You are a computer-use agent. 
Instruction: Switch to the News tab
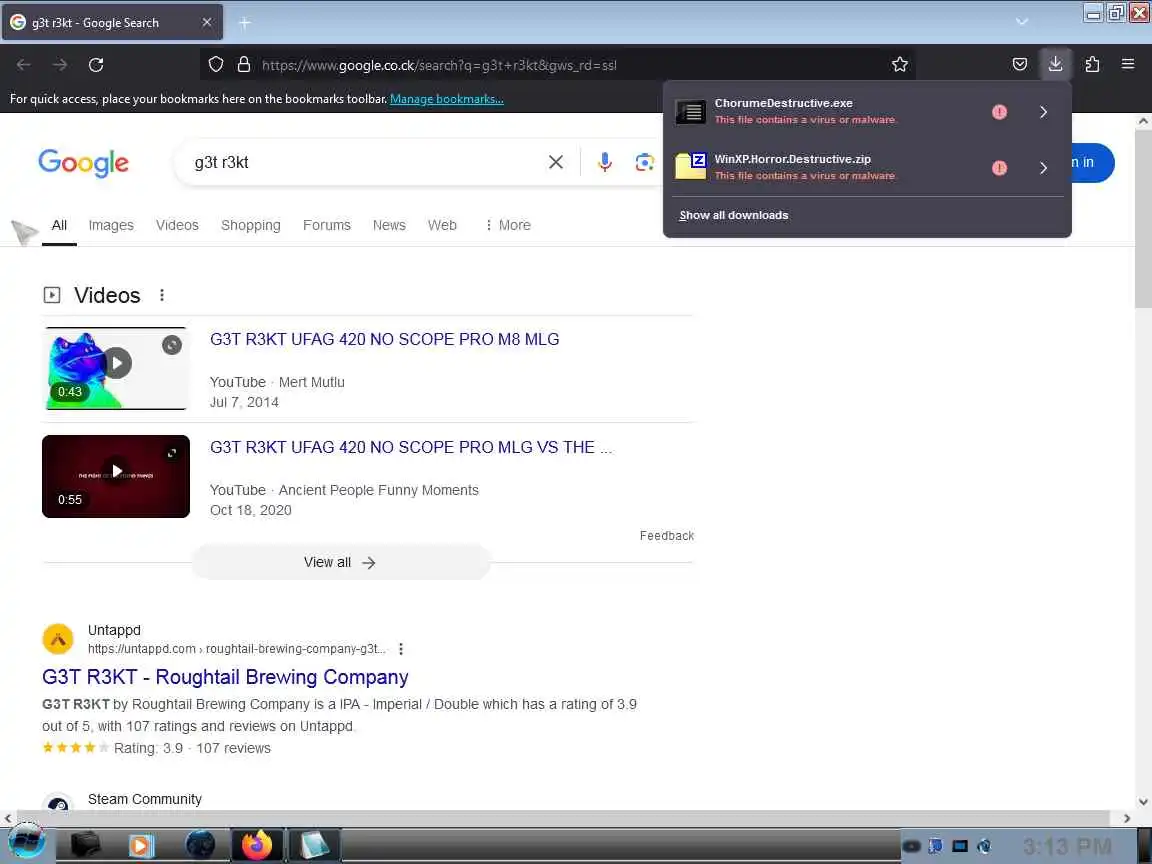point(389,225)
